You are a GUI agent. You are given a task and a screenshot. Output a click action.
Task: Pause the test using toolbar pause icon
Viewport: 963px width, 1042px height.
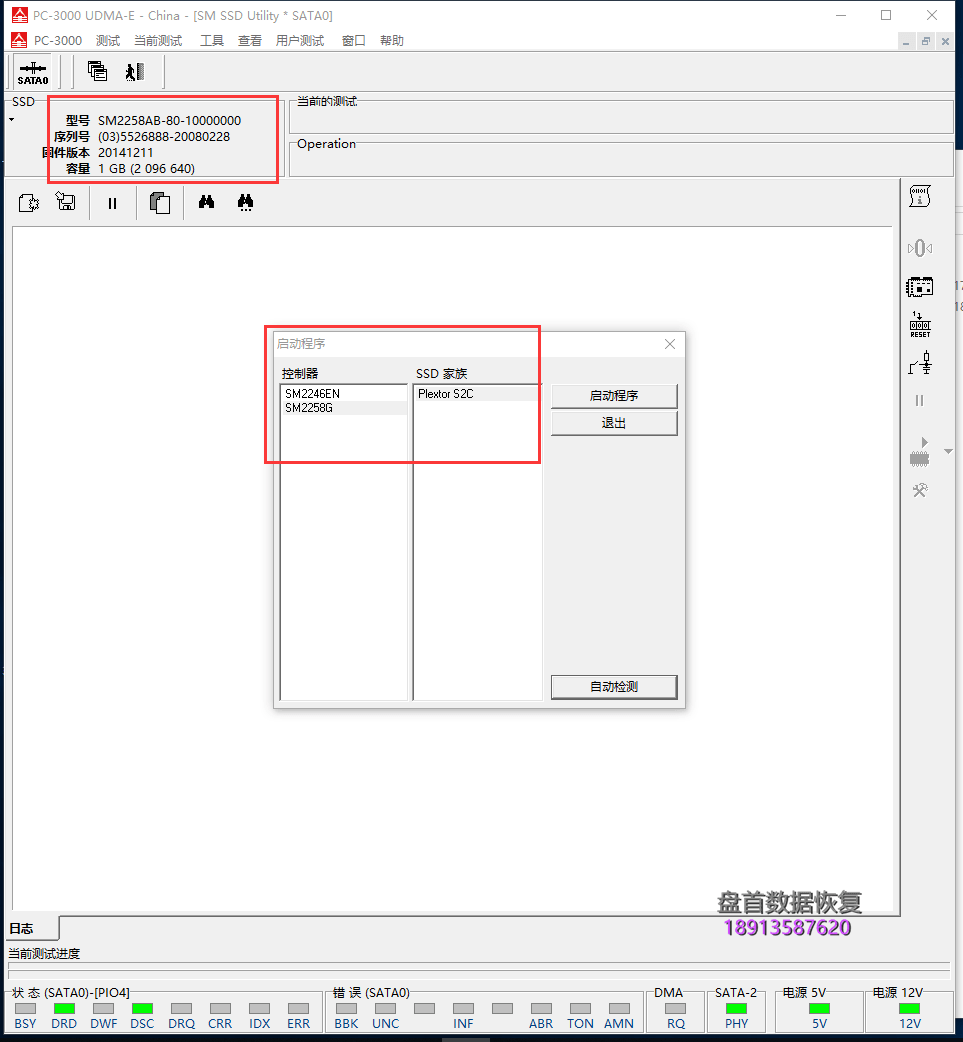click(x=112, y=203)
